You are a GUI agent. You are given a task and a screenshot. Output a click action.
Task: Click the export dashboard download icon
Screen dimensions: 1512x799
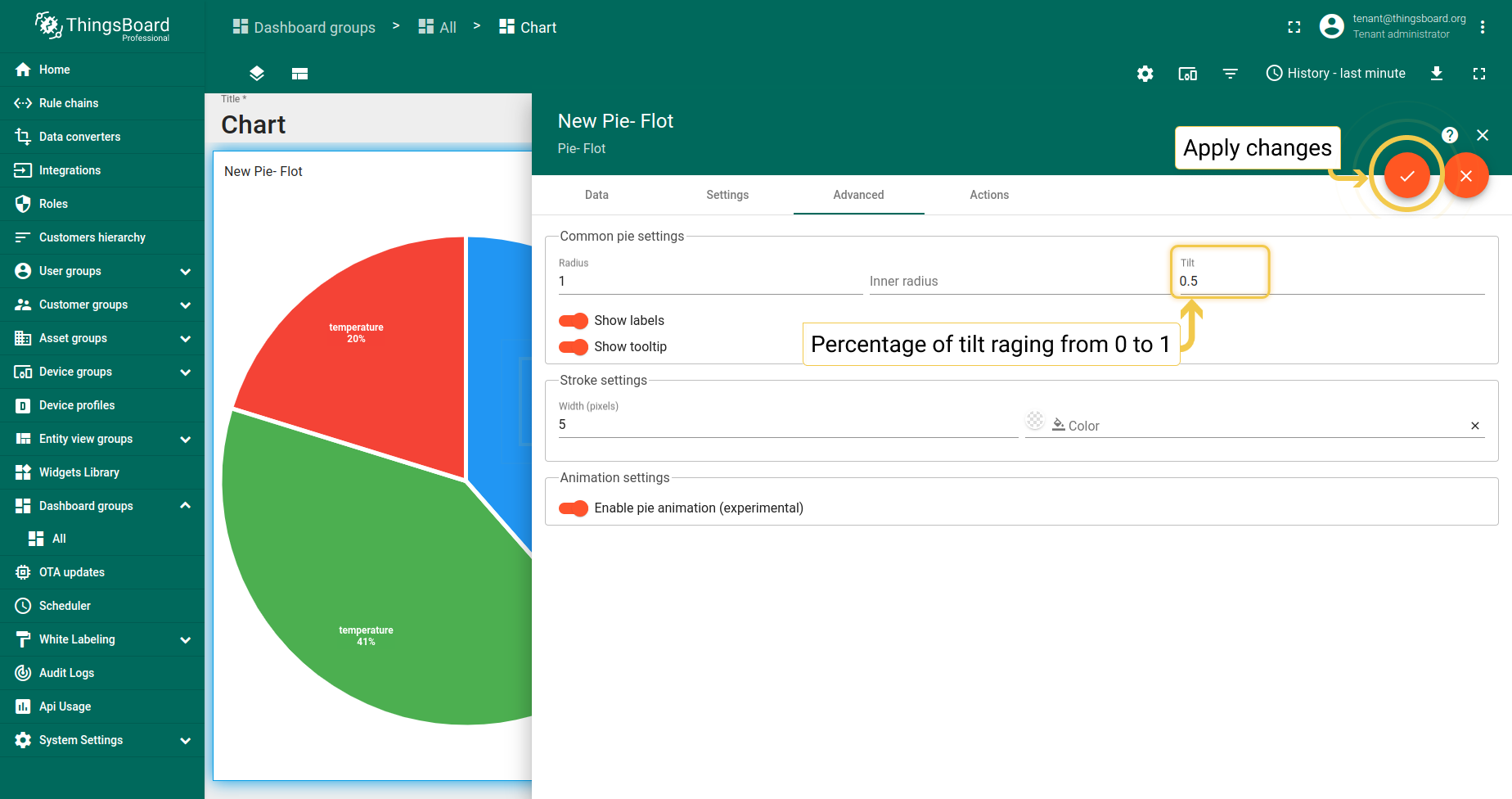[x=1436, y=74]
